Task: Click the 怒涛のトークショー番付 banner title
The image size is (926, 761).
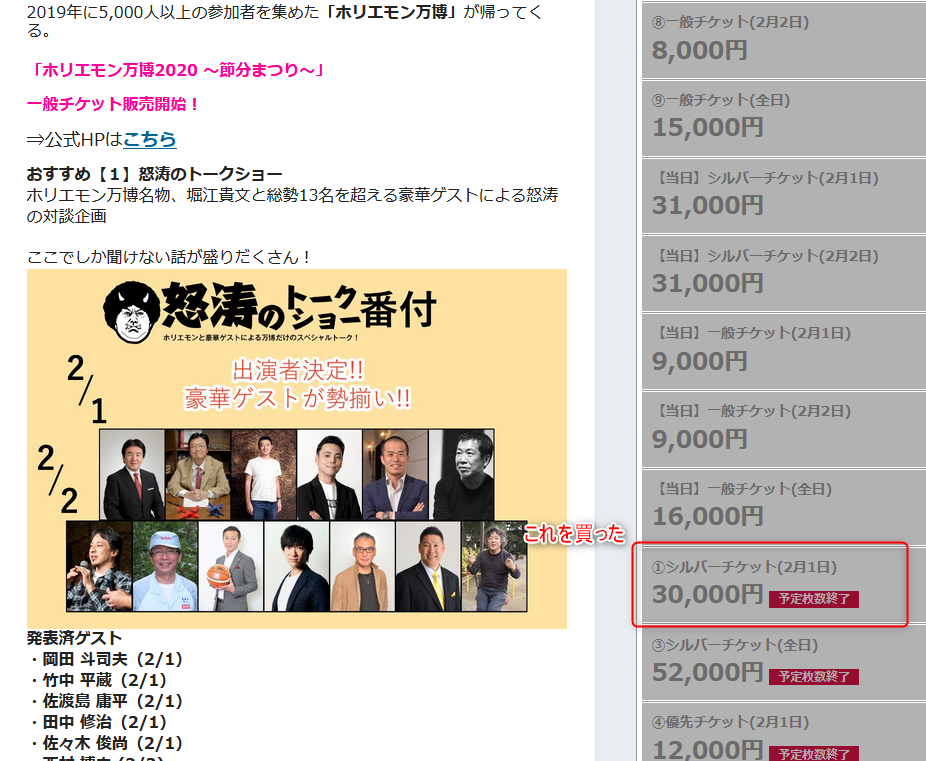Action: (x=298, y=309)
